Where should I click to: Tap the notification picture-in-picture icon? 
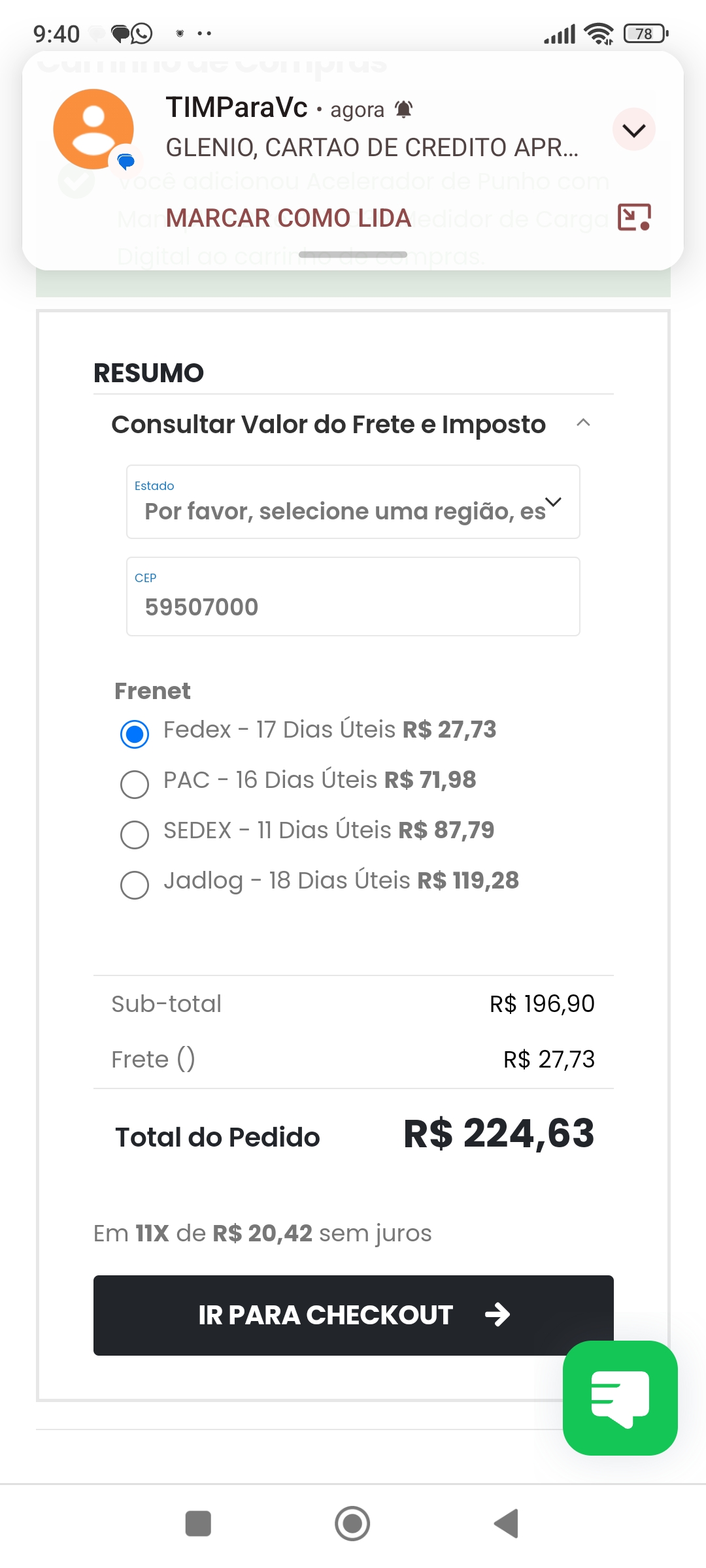click(x=634, y=217)
